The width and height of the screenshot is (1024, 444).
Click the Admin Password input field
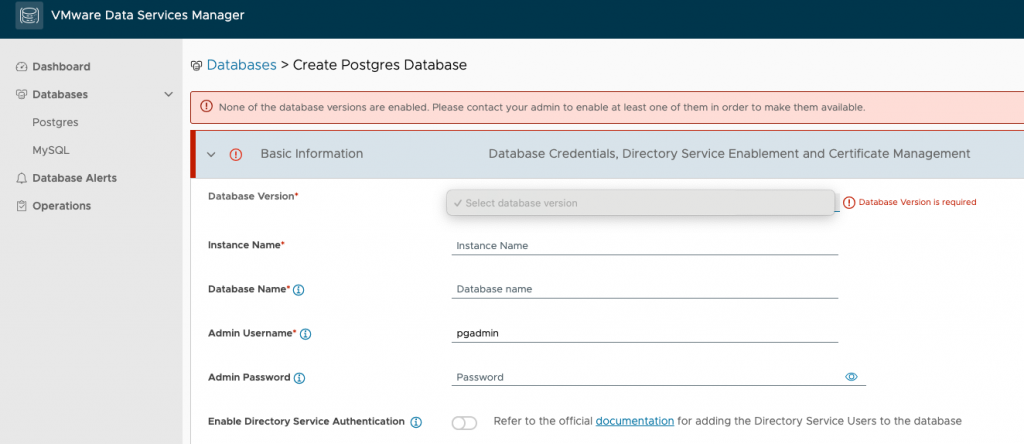click(647, 377)
